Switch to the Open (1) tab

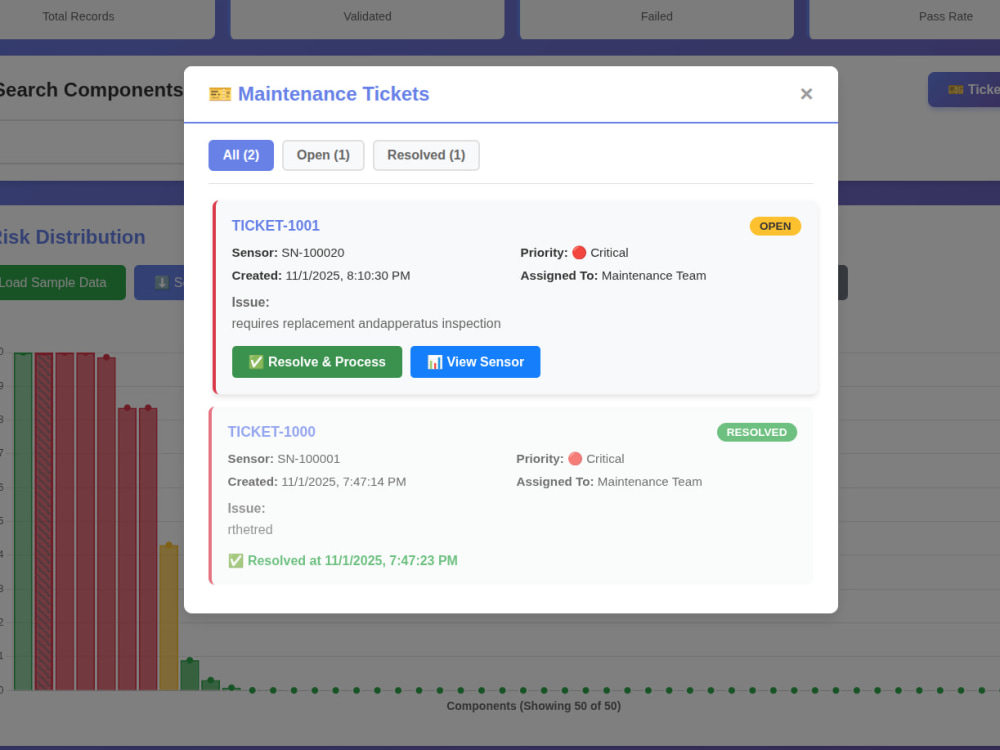pyautogui.click(x=323, y=155)
